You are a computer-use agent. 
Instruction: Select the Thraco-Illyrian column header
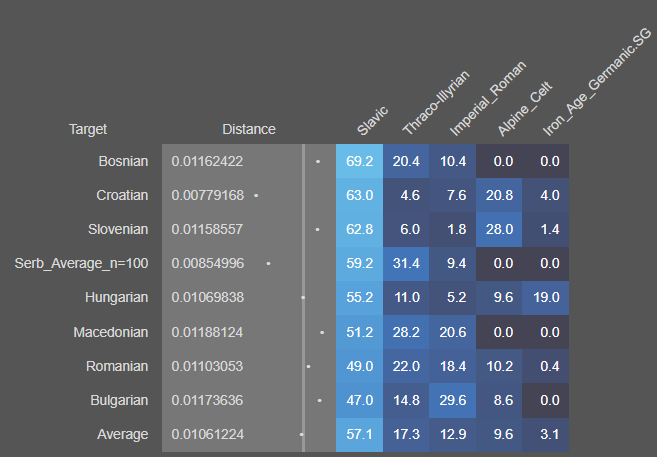[x=436, y=103]
